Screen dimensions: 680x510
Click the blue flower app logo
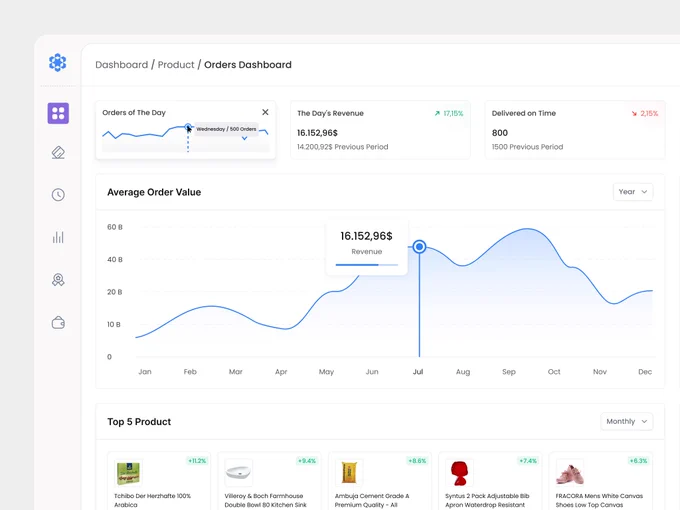point(58,62)
